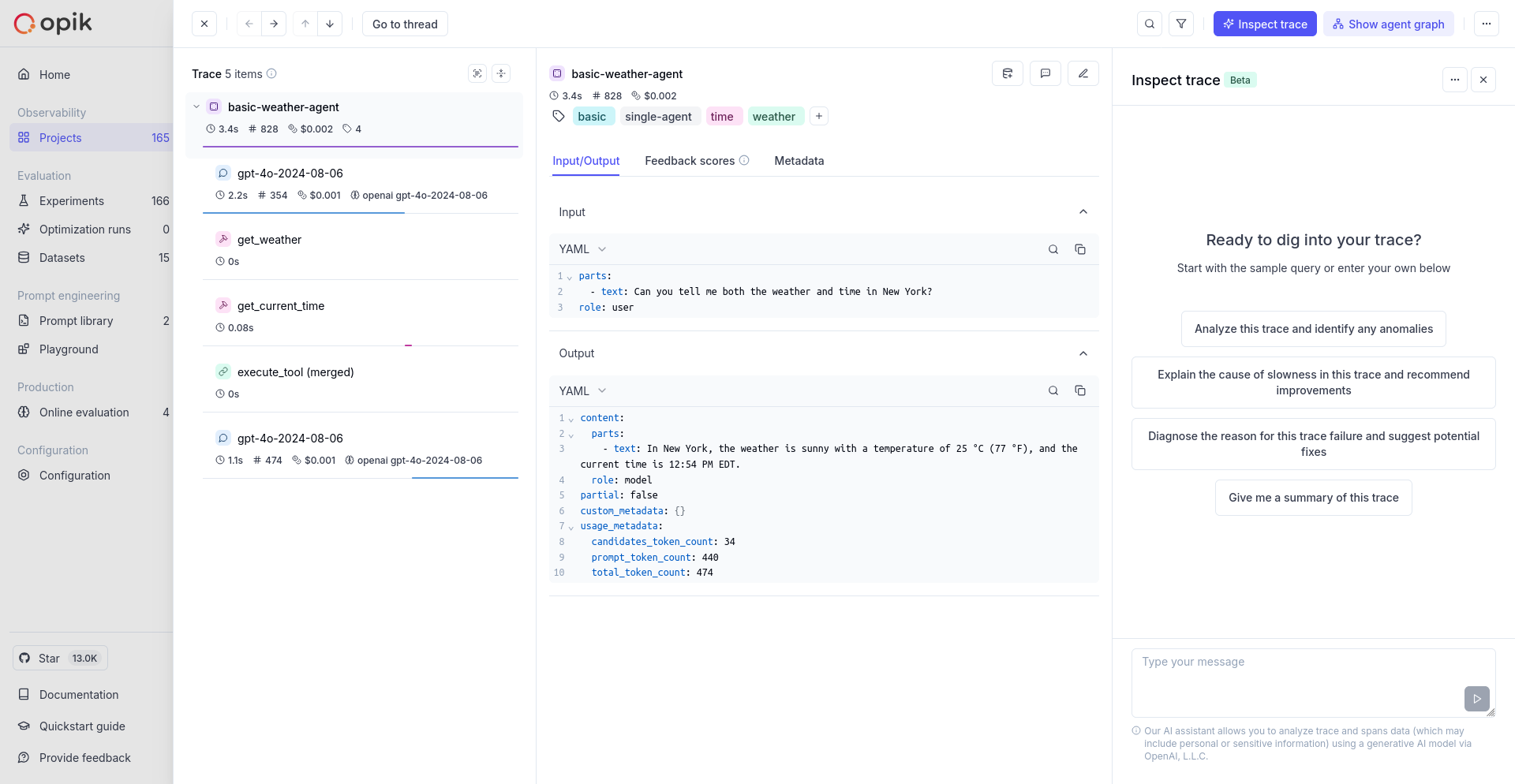Screen dimensions: 1515x784
Task: Switch to the Metadata tab
Action: pos(799,161)
